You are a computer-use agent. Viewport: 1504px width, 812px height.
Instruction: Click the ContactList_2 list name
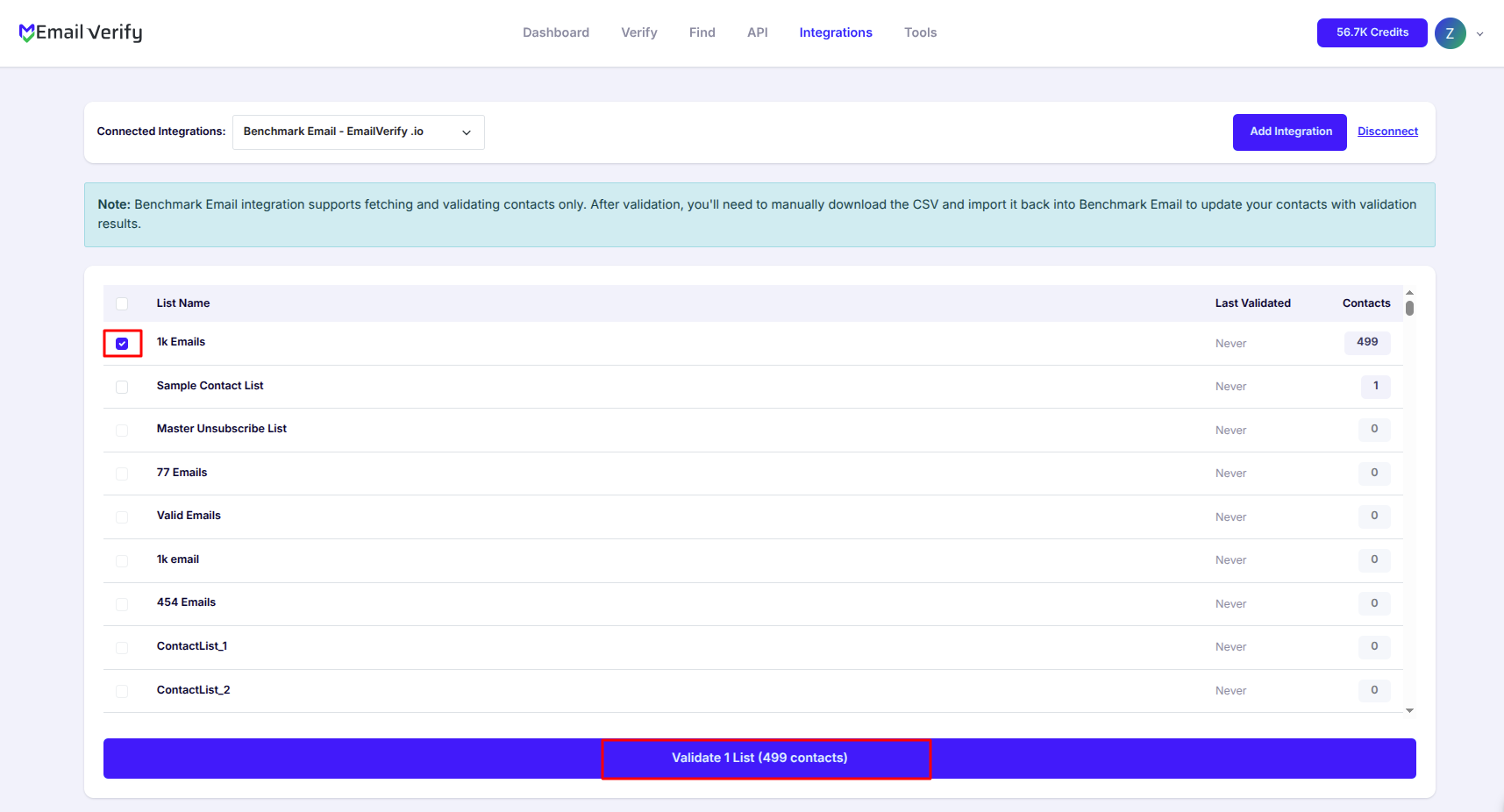point(193,690)
